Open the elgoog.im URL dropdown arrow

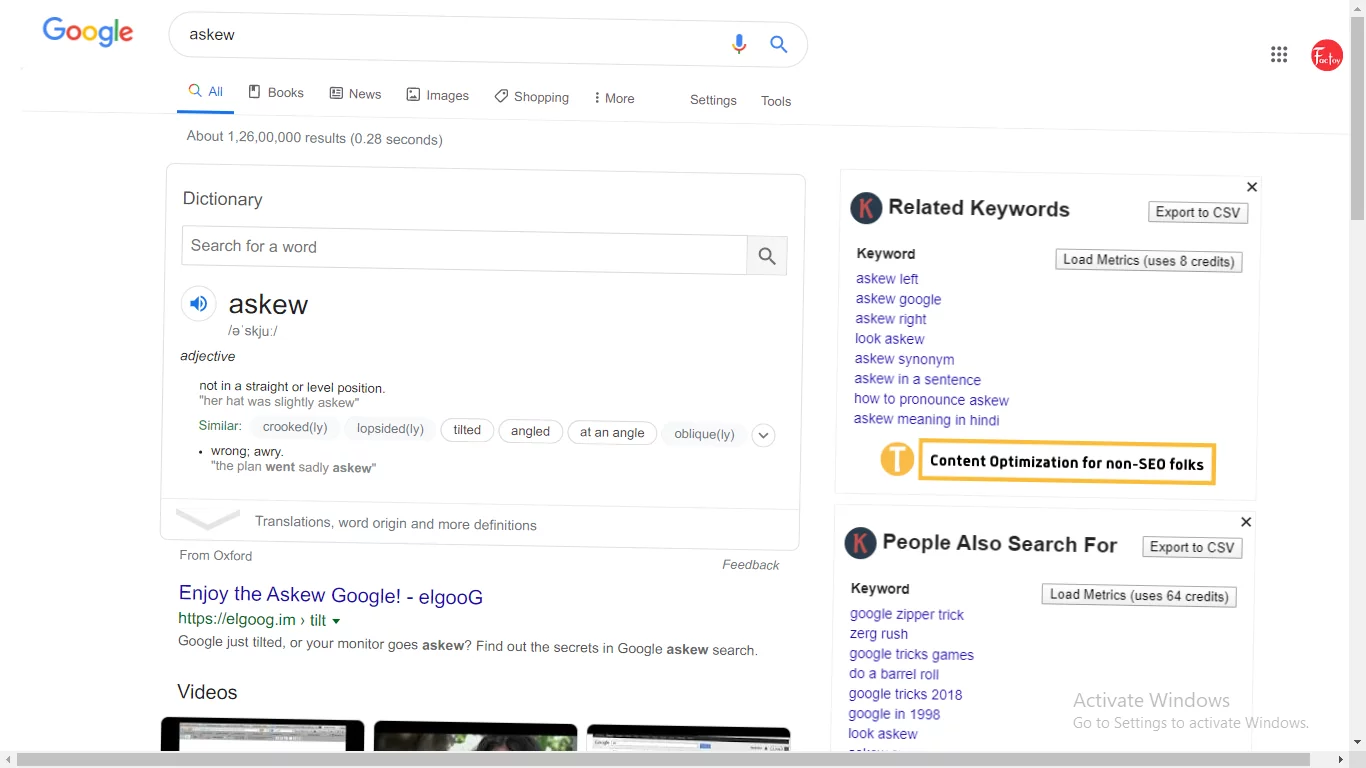(x=336, y=621)
